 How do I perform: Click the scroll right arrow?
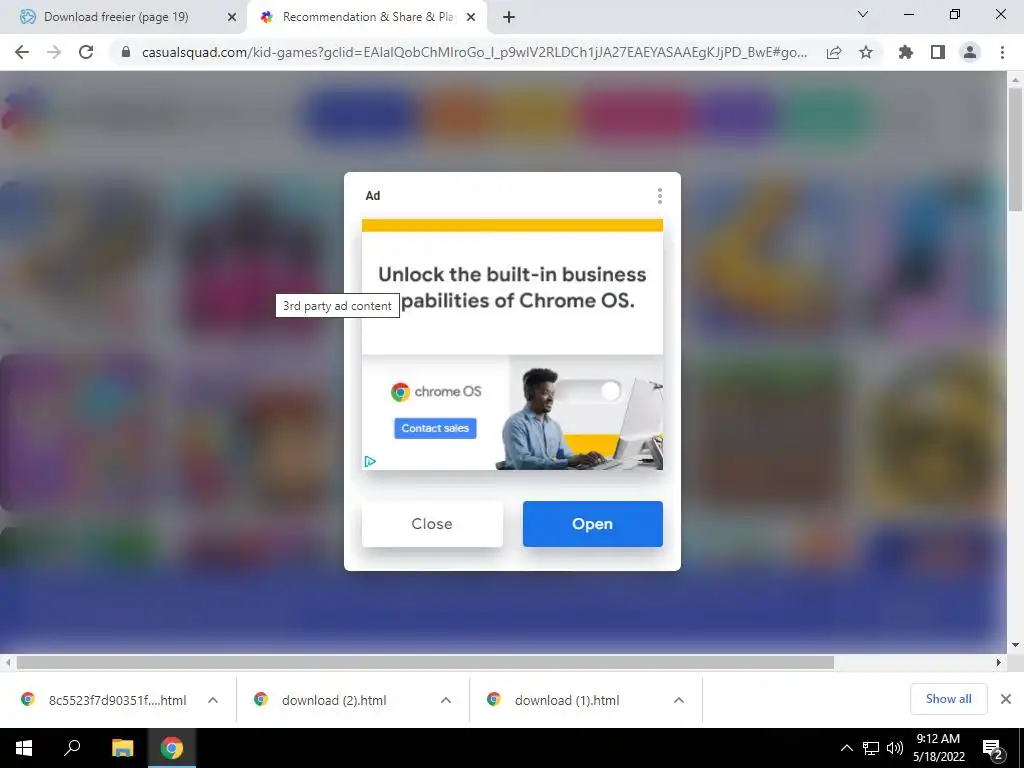coord(999,662)
